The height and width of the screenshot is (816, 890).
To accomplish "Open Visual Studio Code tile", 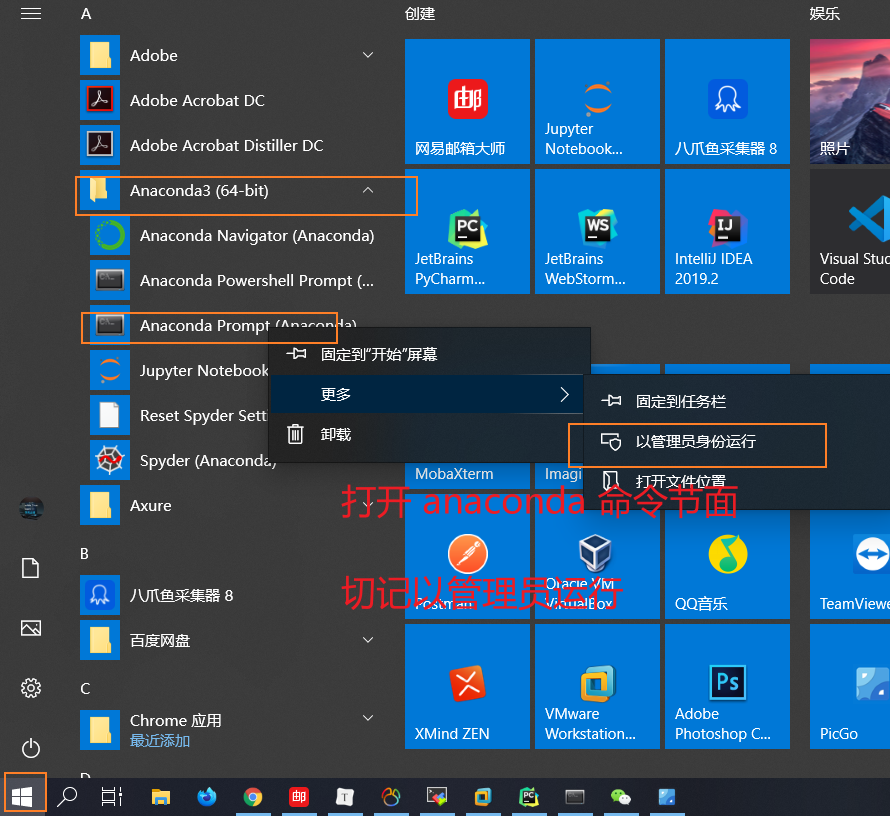I will click(x=850, y=232).
